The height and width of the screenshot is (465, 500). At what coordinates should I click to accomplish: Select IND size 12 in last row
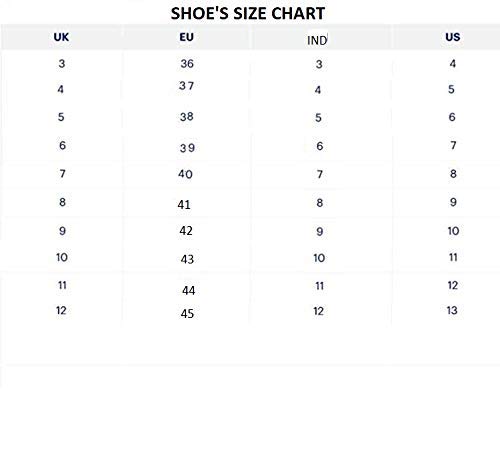pyautogui.click(x=319, y=311)
